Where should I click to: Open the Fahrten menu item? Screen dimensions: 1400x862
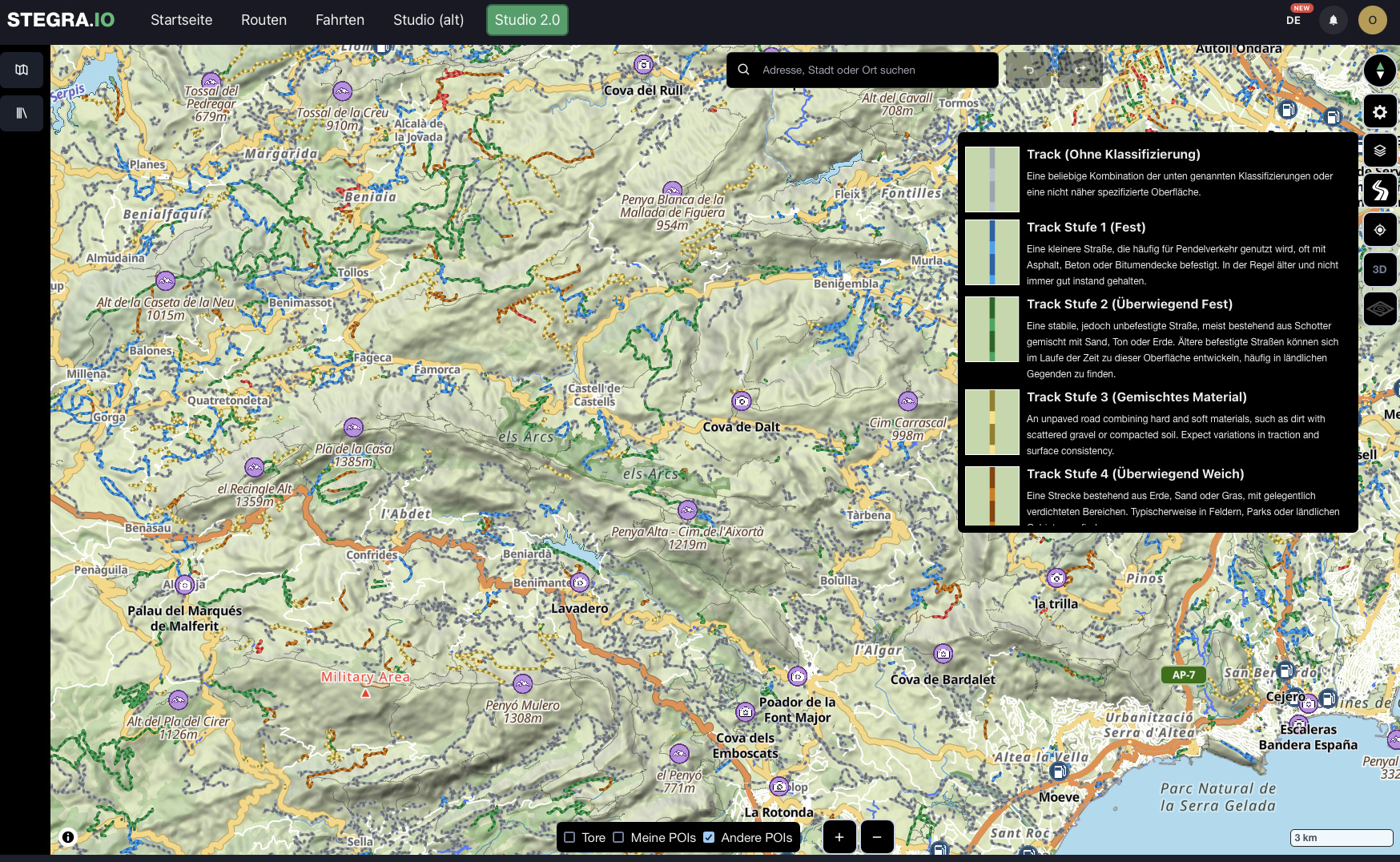340,20
